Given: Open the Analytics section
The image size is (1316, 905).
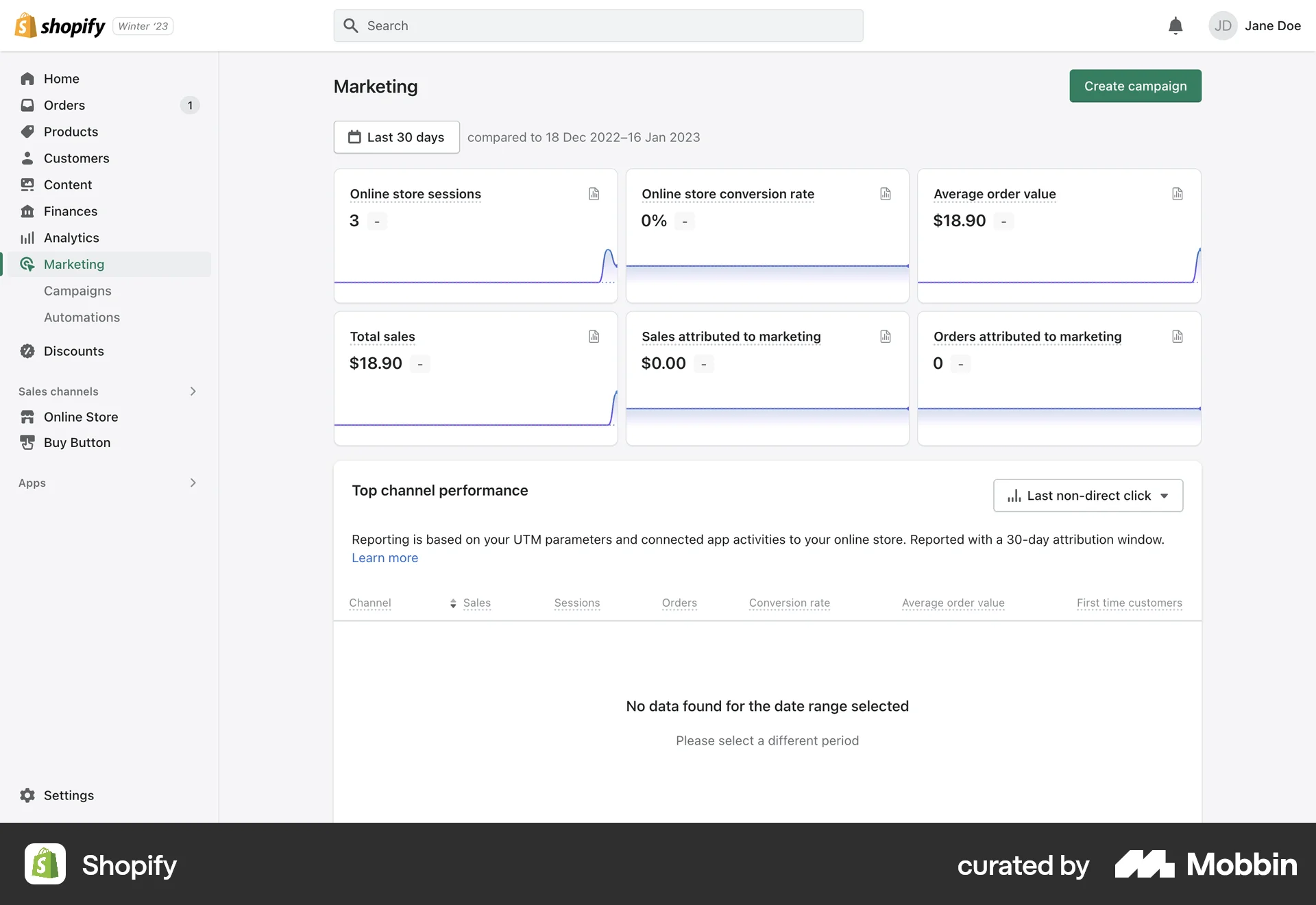Looking at the screenshot, I should (x=70, y=237).
